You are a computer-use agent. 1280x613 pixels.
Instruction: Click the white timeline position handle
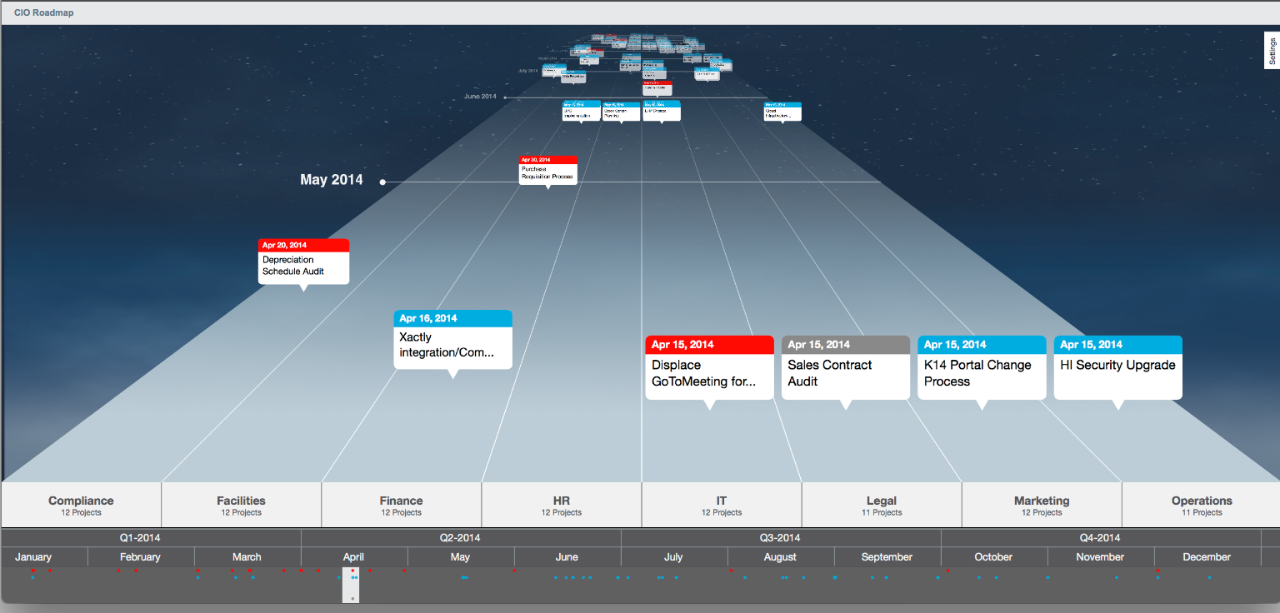[x=351, y=585]
